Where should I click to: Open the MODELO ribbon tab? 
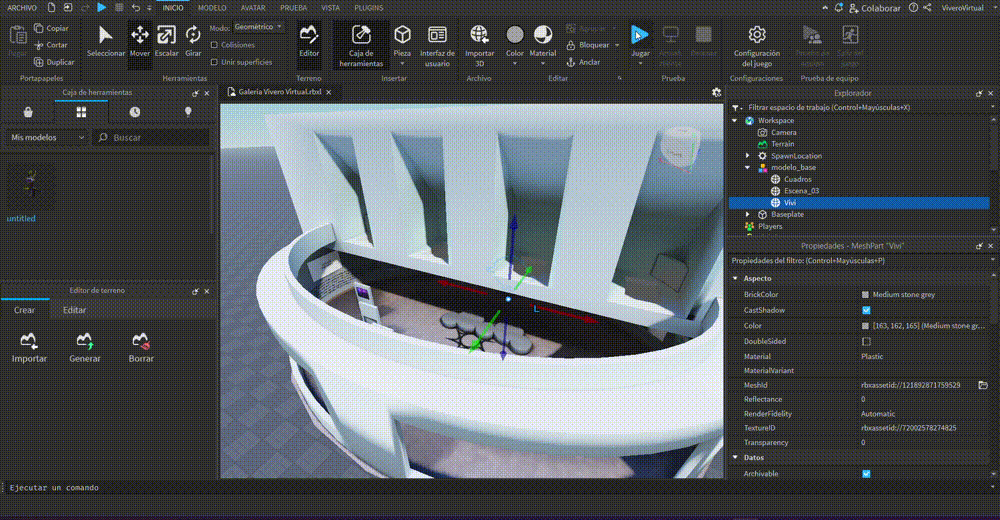[212, 7]
